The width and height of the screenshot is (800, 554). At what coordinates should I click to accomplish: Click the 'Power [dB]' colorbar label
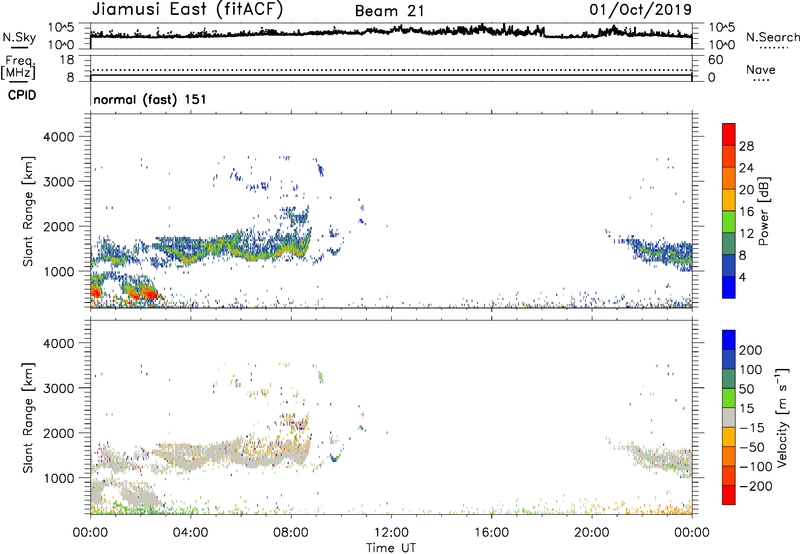pos(763,211)
